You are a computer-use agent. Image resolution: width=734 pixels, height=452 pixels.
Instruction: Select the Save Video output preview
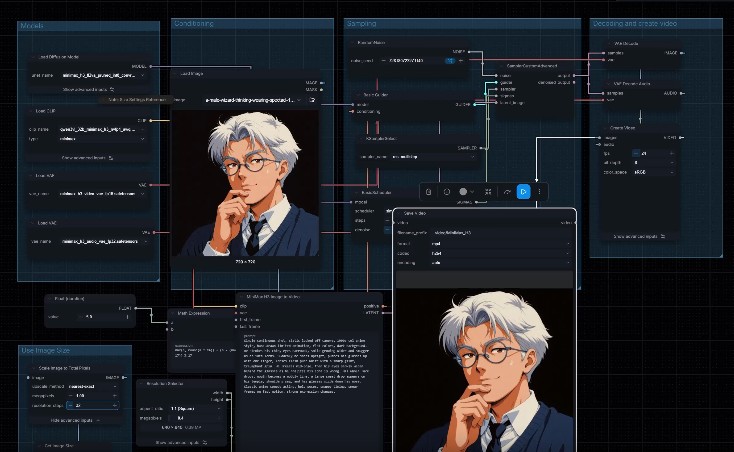click(484, 370)
